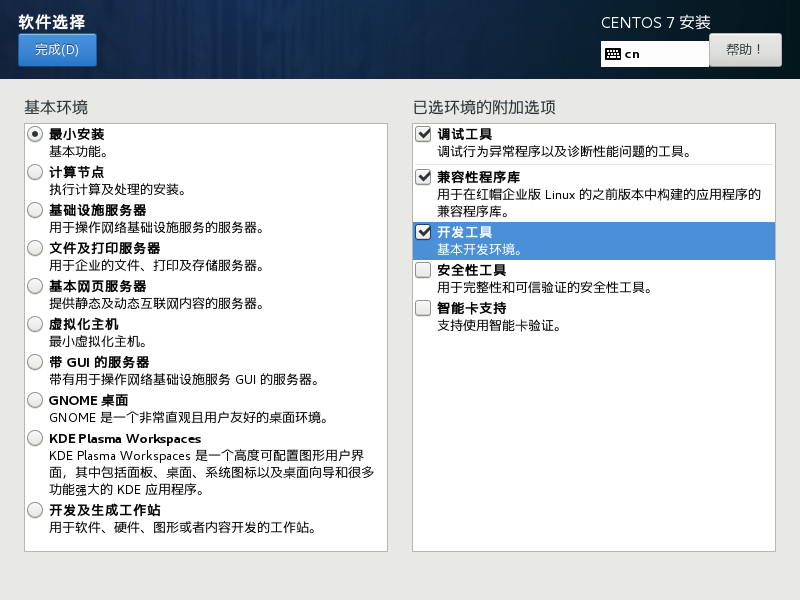The width and height of the screenshot is (800, 600).
Task: Click the GNOME 是一个非常直观 description
Action: click(188, 418)
